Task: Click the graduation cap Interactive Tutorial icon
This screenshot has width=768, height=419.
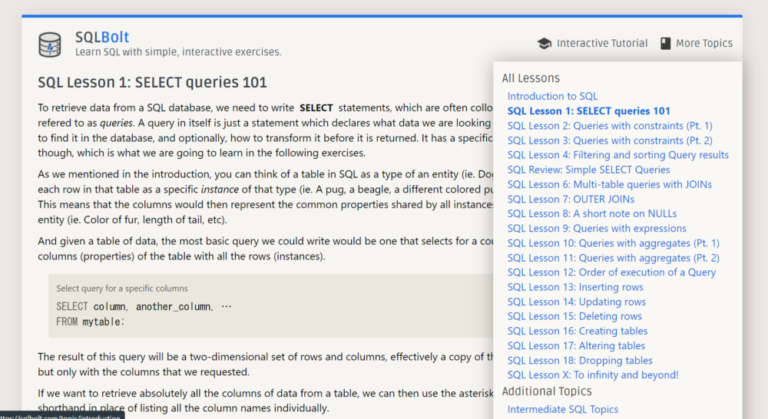Action: 544,44
